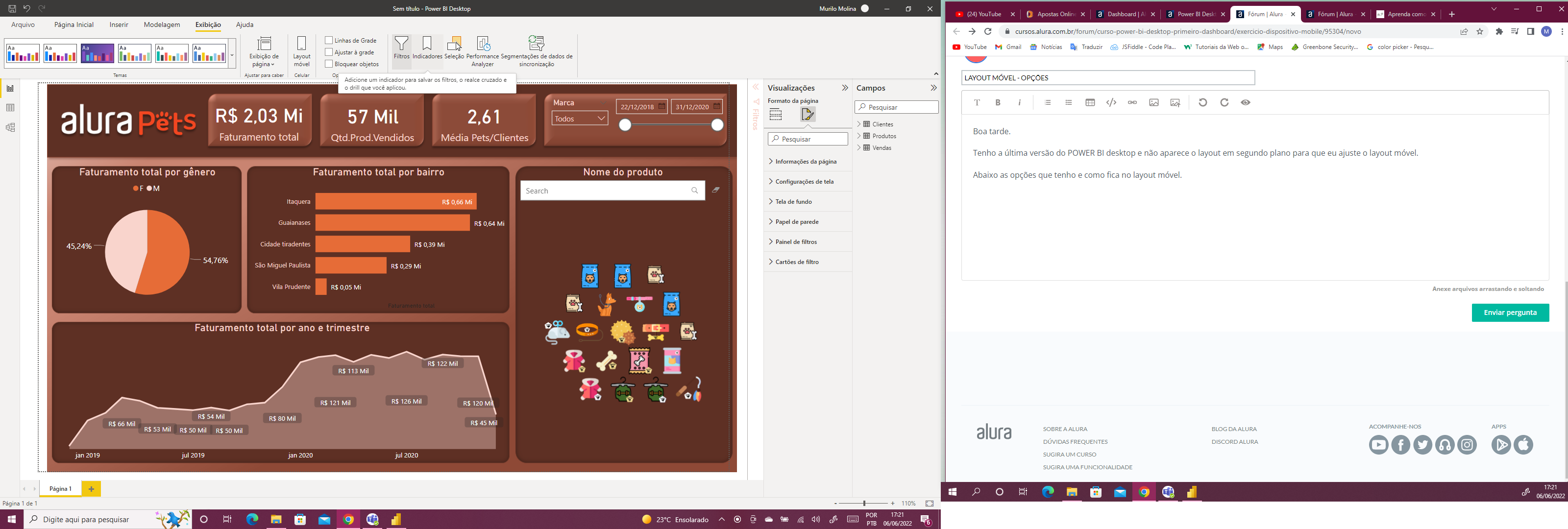The height and width of the screenshot is (529, 1568).
Task: Enable Ajustar à grade checkbox
Action: tap(329, 52)
